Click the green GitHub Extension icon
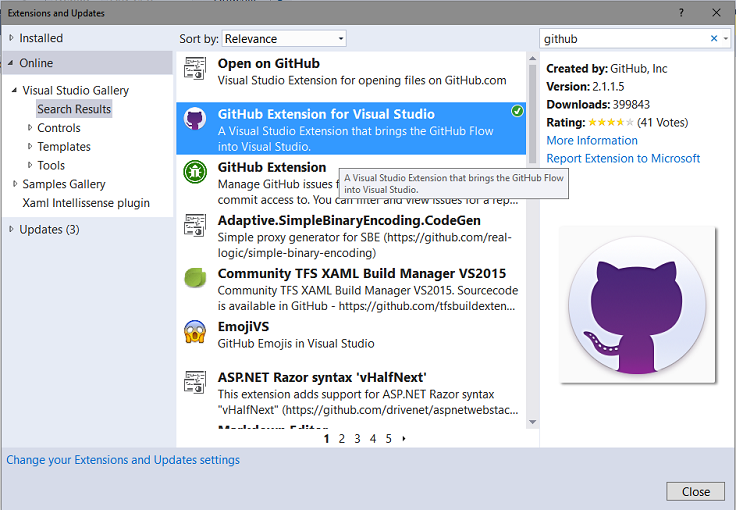 pos(195,171)
